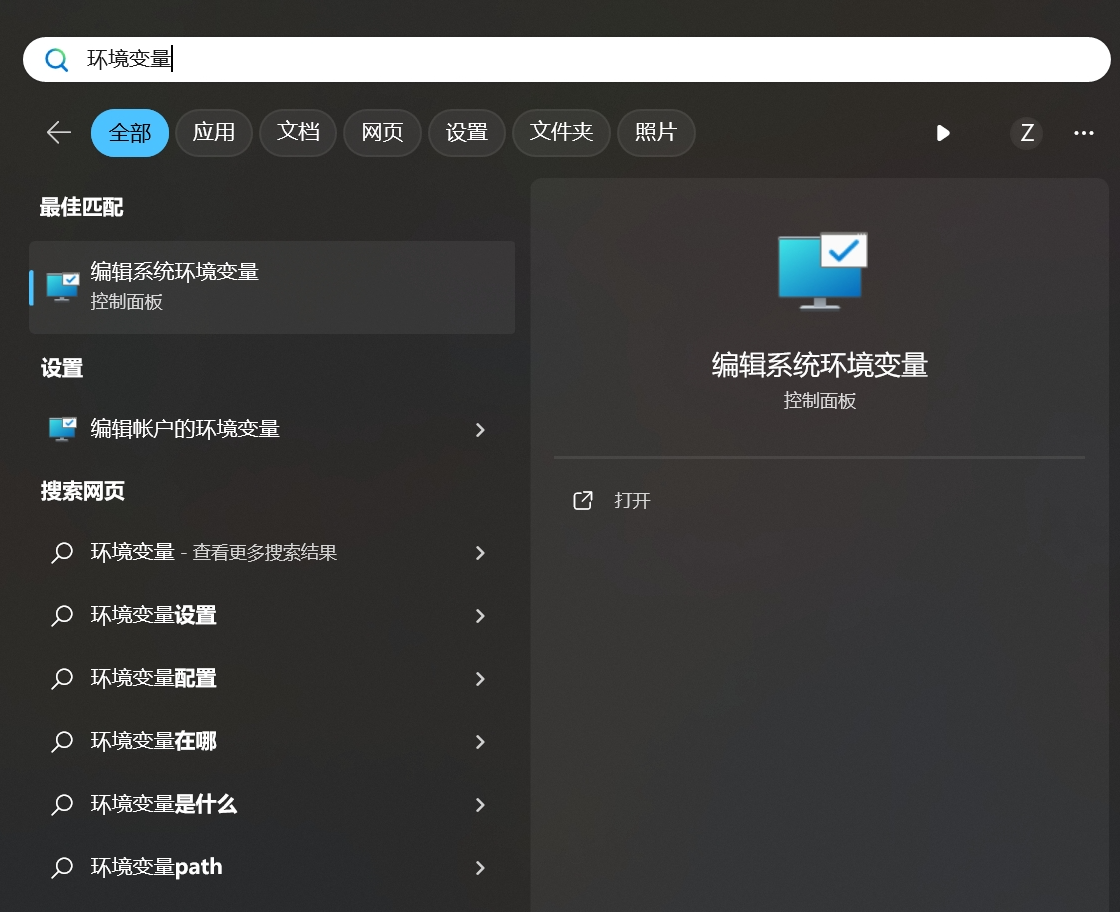This screenshot has width=1120, height=912.
Task: Expand chevron for 环境变量设置 suggestion
Action: (x=480, y=616)
